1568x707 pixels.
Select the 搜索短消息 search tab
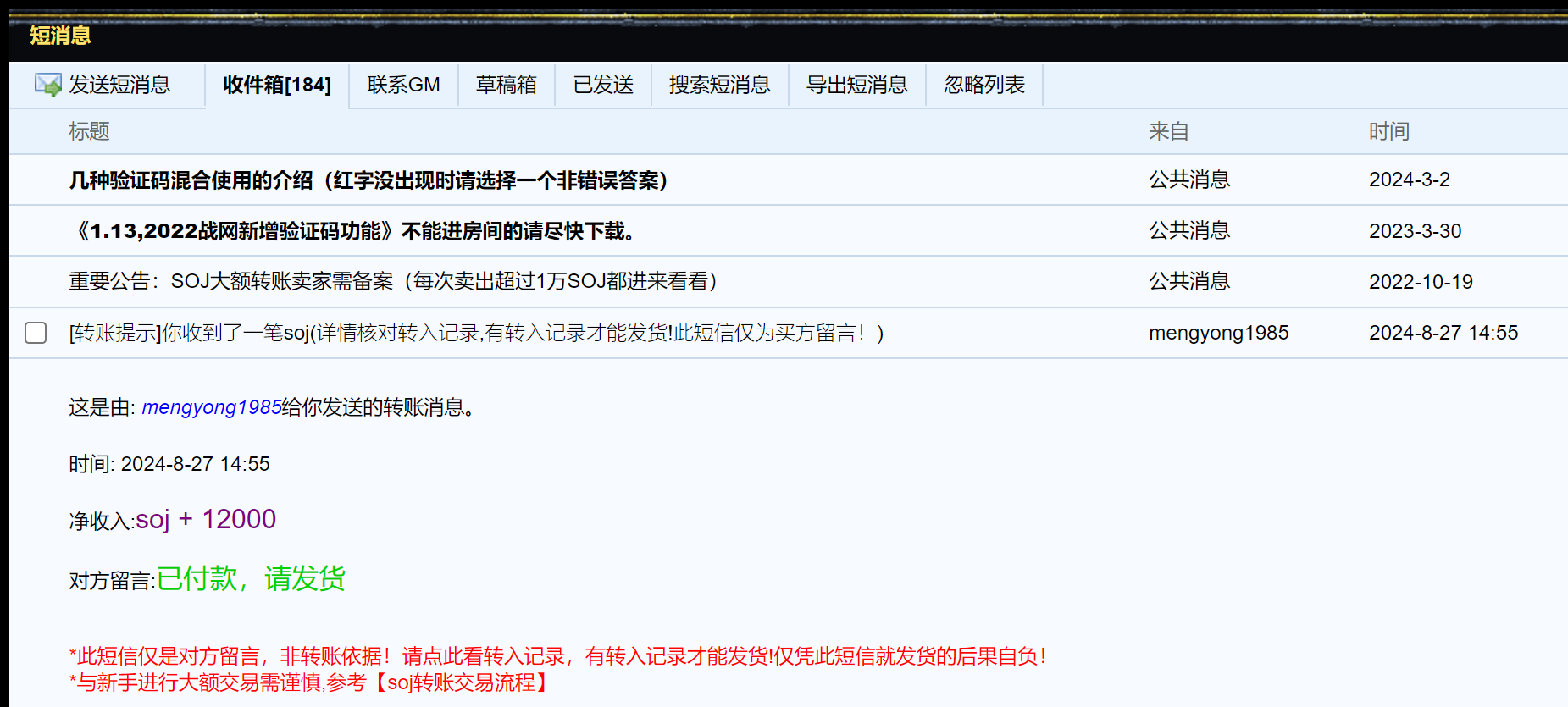pos(719,85)
